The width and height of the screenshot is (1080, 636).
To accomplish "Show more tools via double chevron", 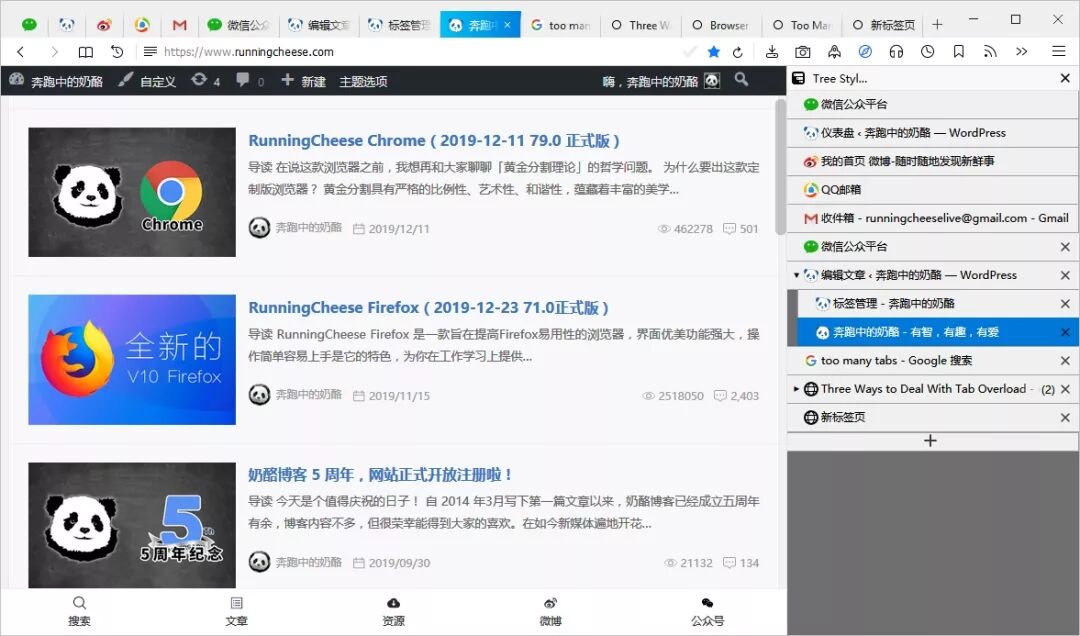I will [1021, 52].
